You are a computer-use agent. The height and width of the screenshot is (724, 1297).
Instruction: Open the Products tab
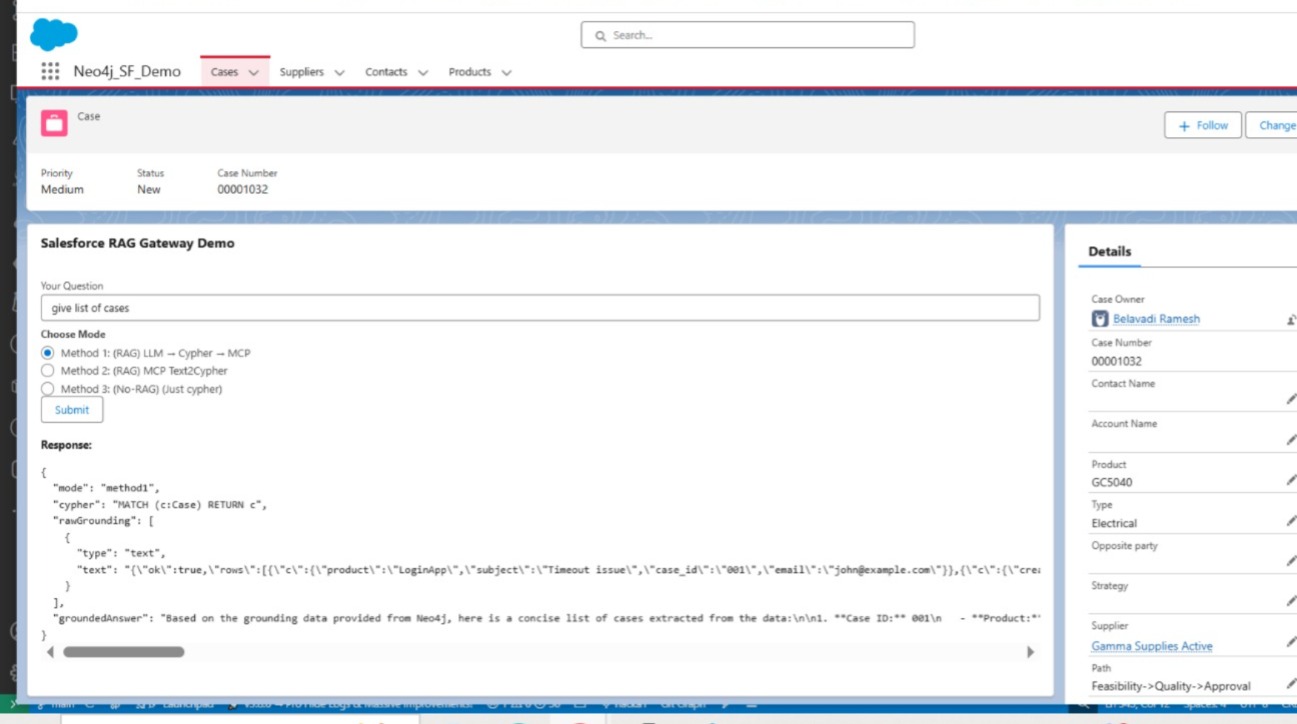tap(470, 72)
